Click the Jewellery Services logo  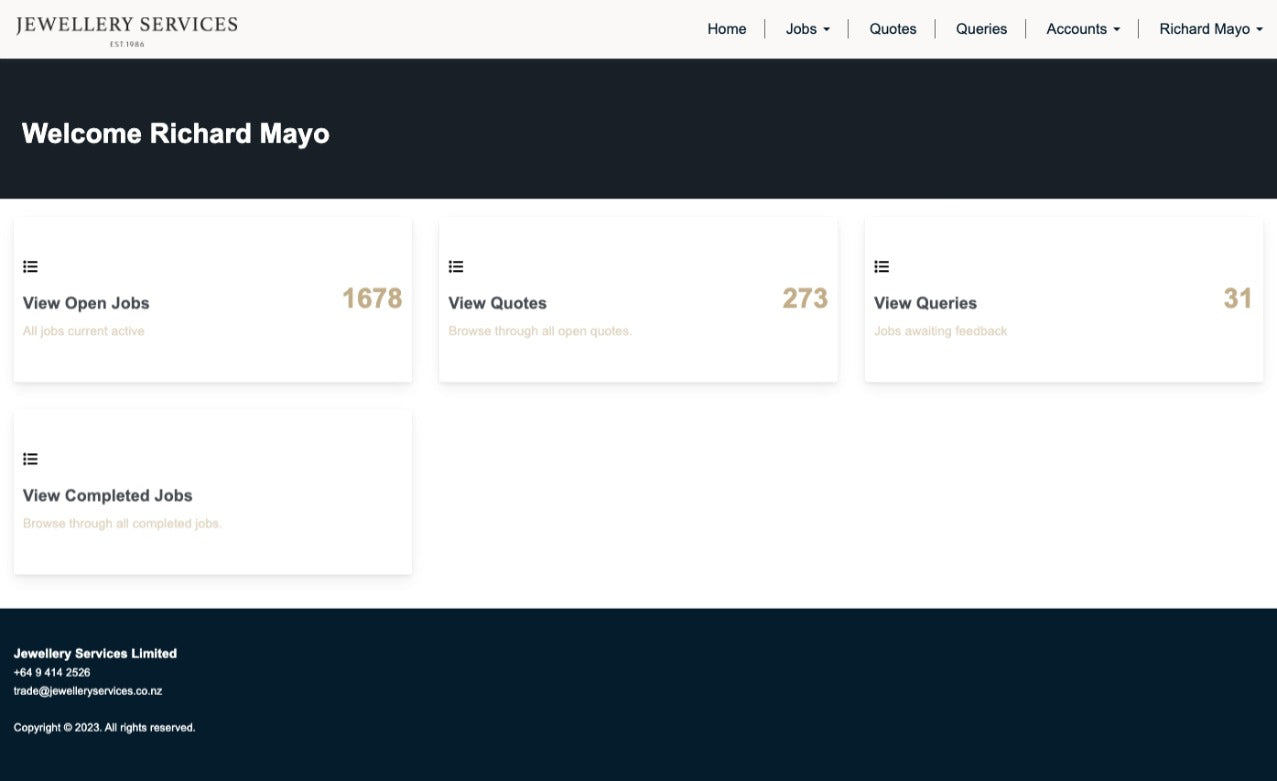[127, 29]
